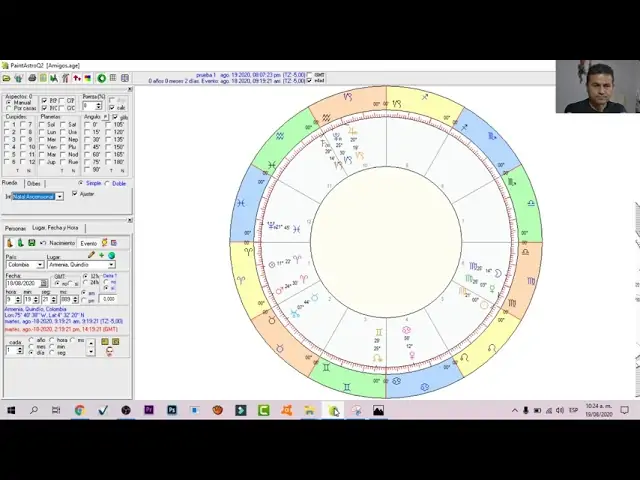
Task: Click the globe icon above Lugar
Action: click(111, 256)
